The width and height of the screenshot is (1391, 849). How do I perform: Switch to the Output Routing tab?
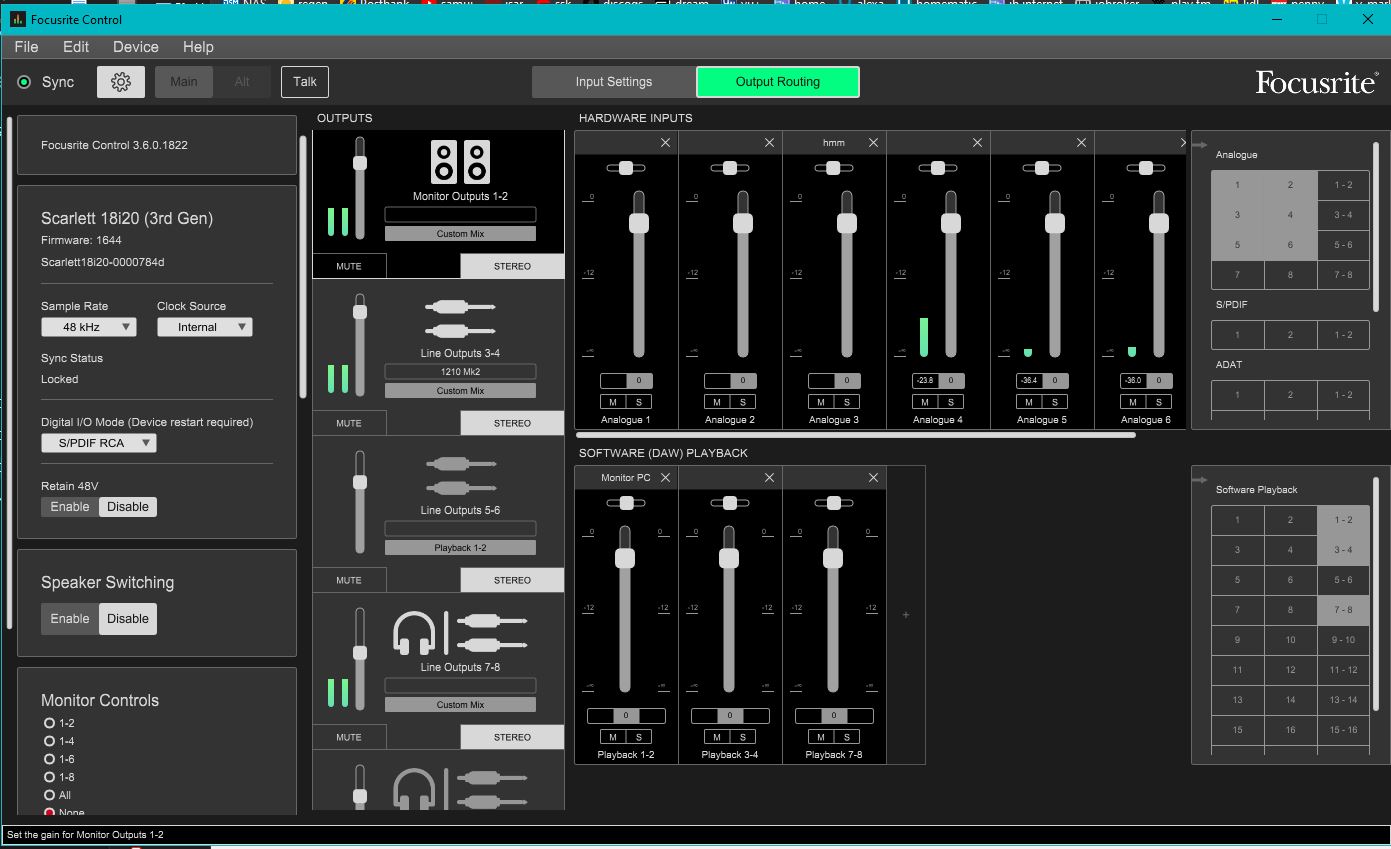[777, 82]
